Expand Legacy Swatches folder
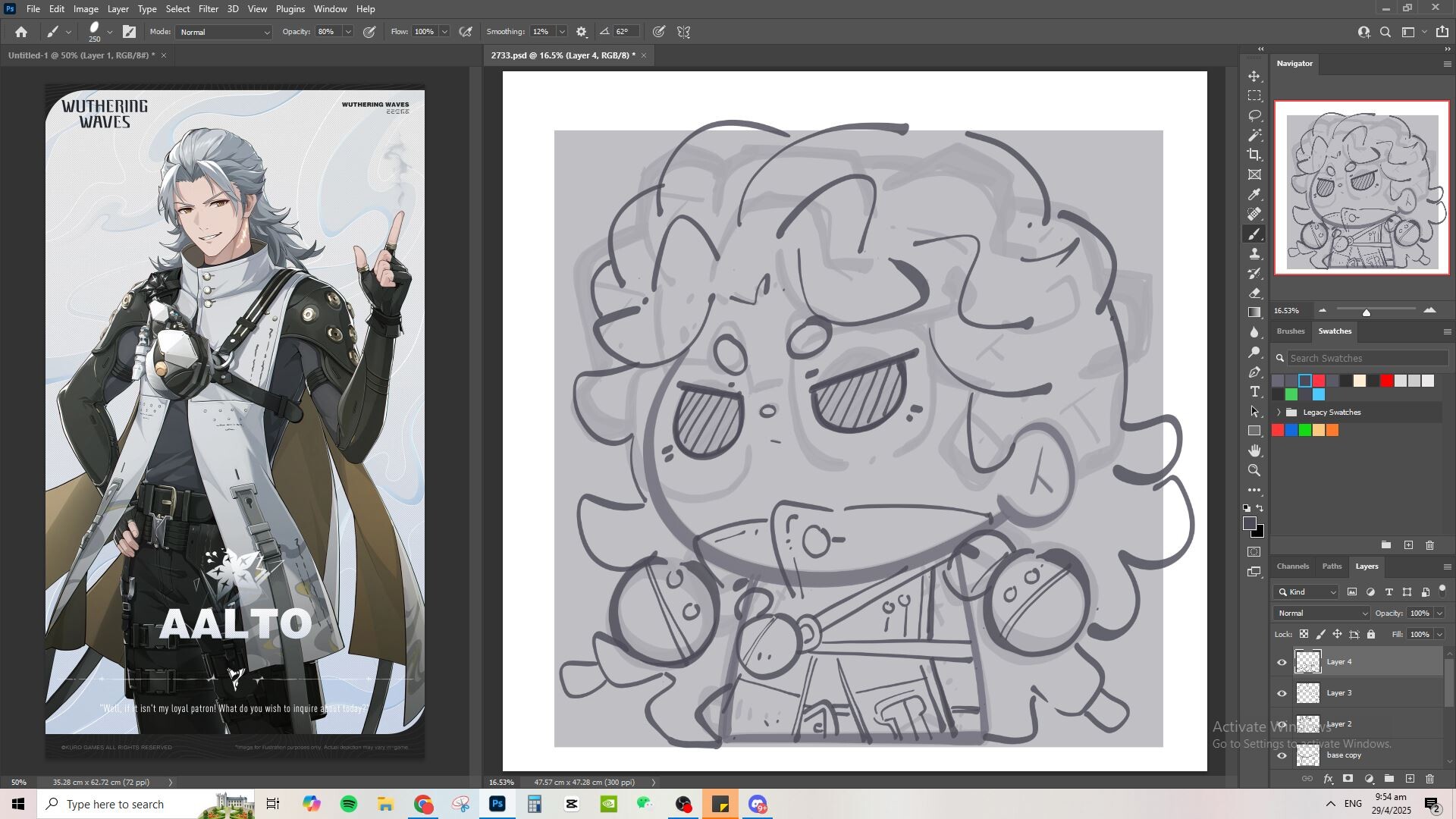The width and height of the screenshot is (1456, 819). pyautogui.click(x=1279, y=413)
